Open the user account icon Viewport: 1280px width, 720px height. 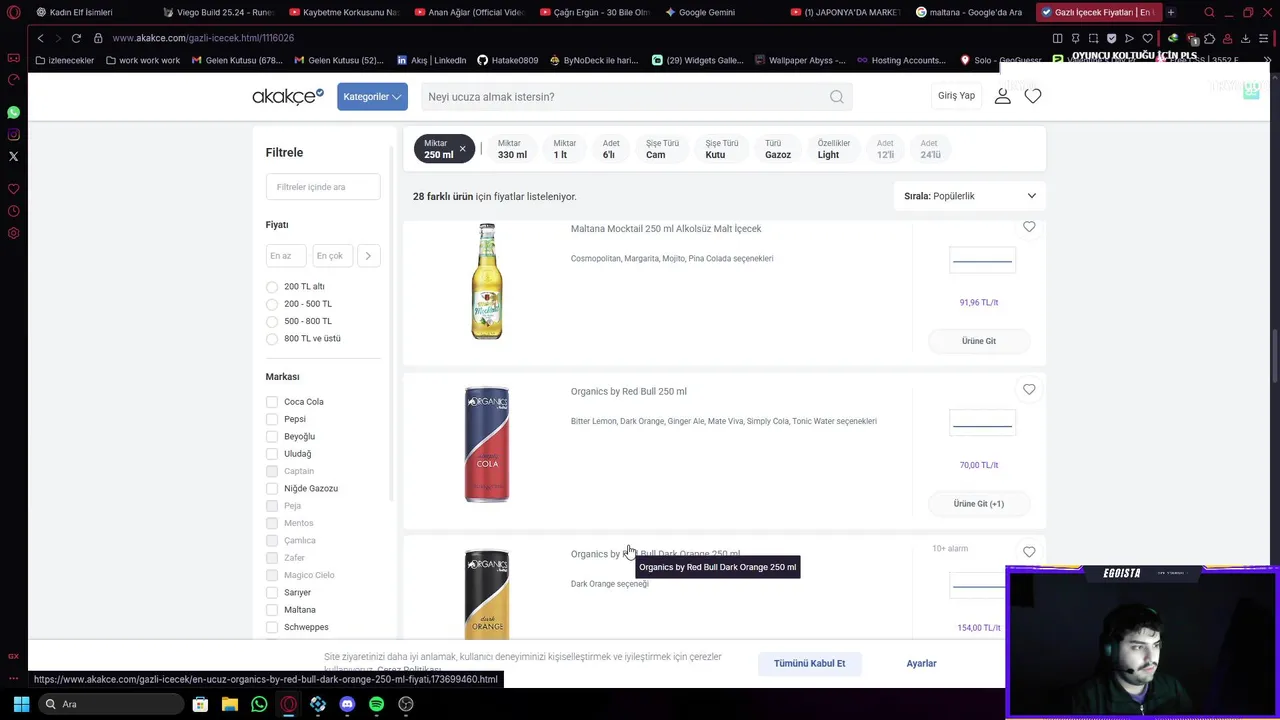tap(1003, 96)
